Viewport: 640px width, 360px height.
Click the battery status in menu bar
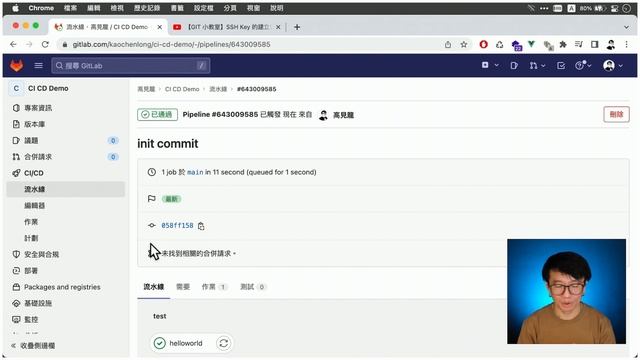[x=592, y=8]
